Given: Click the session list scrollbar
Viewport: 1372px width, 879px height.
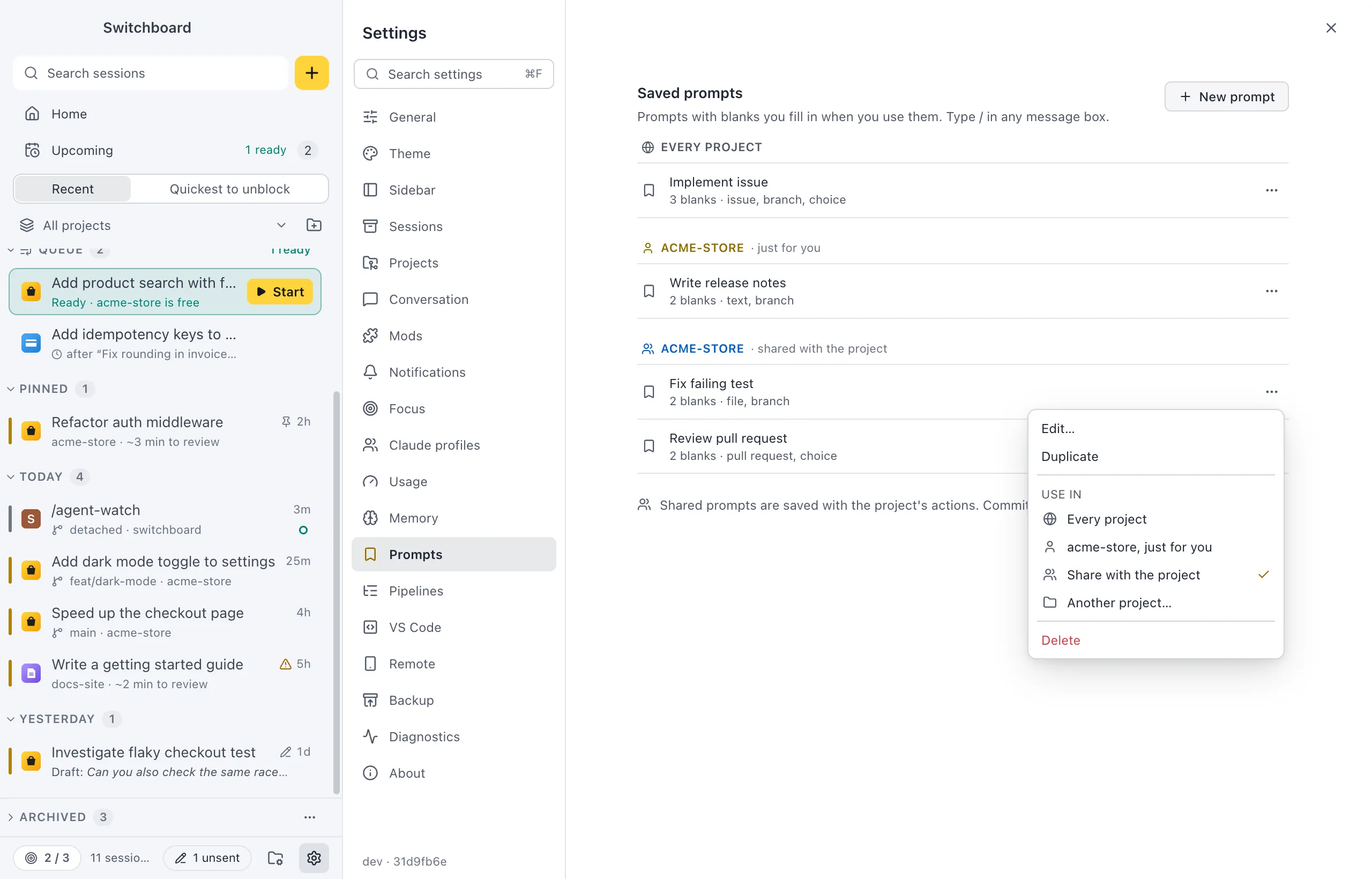Looking at the screenshot, I should [336, 592].
